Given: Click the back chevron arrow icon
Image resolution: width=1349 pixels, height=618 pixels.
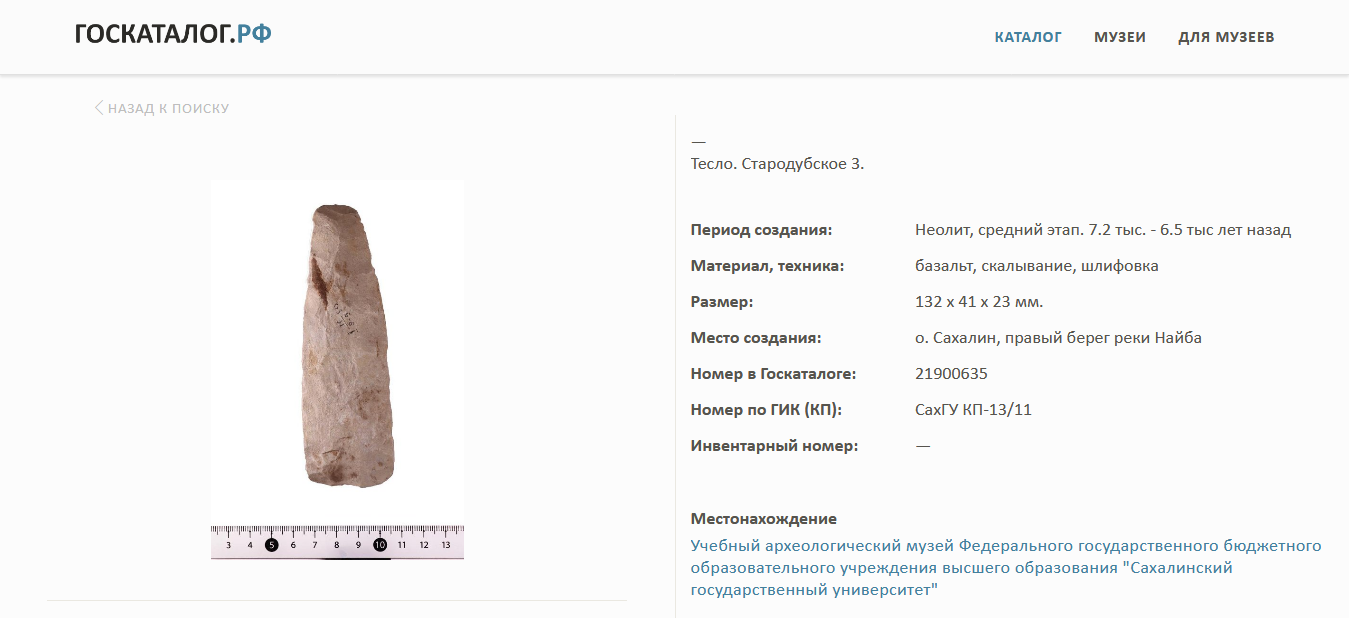Looking at the screenshot, I should pos(99,108).
